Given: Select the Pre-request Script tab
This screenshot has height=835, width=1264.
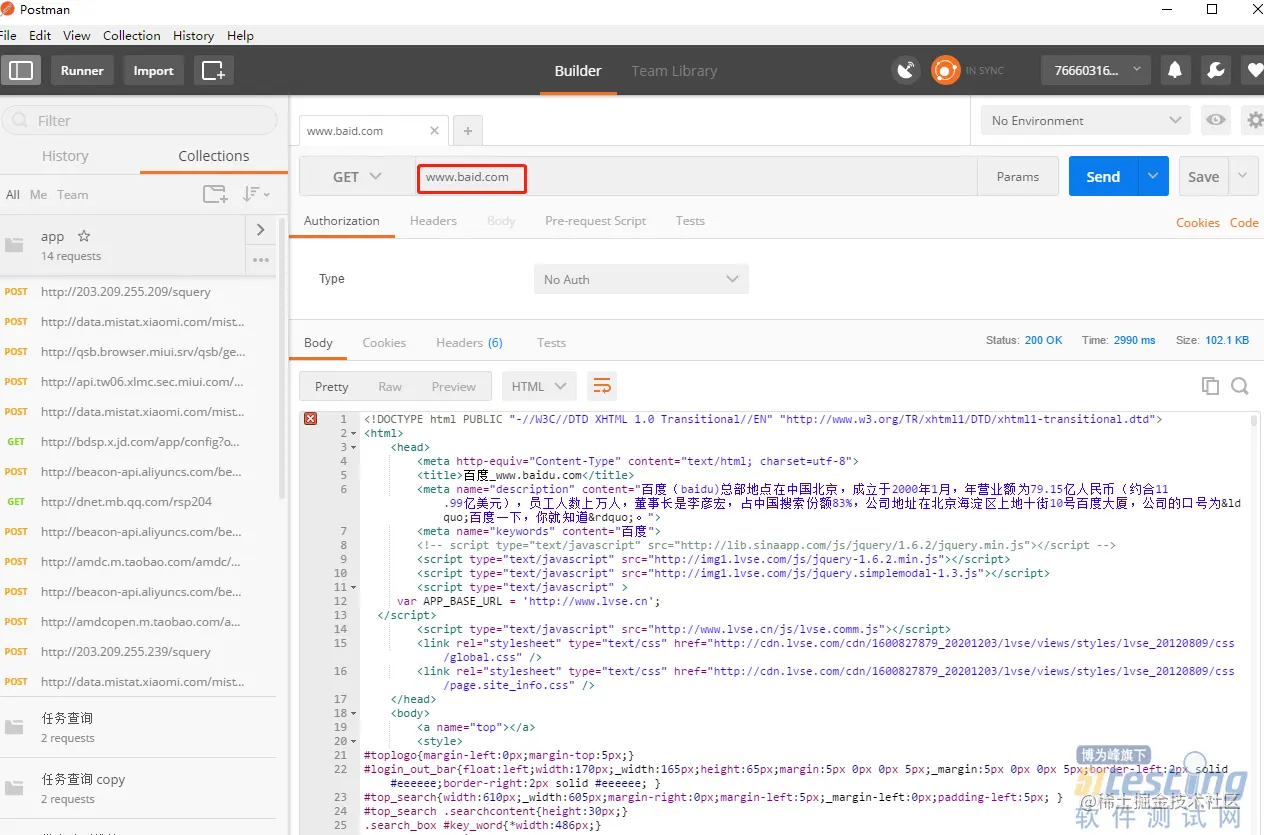Looking at the screenshot, I should click(x=595, y=221).
